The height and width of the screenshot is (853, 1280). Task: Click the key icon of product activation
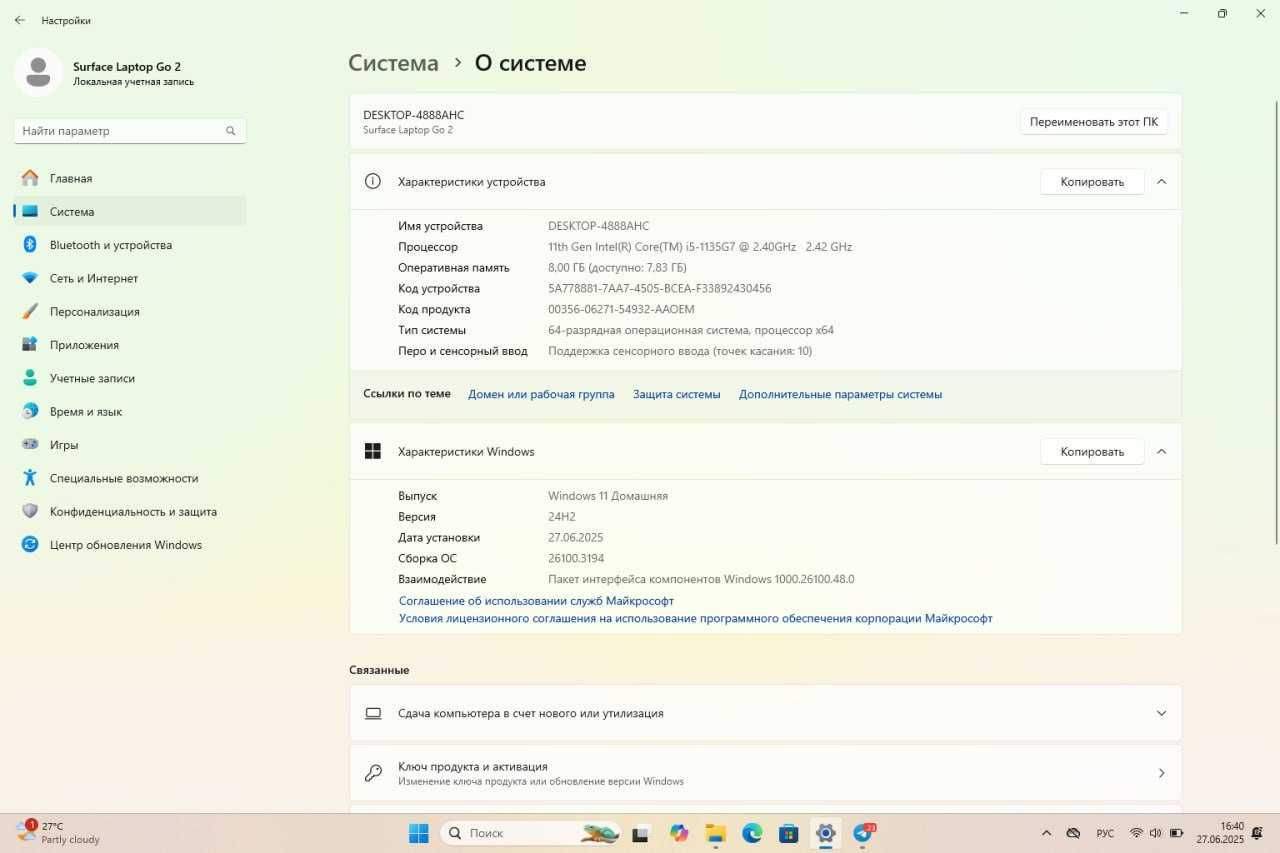(373, 773)
